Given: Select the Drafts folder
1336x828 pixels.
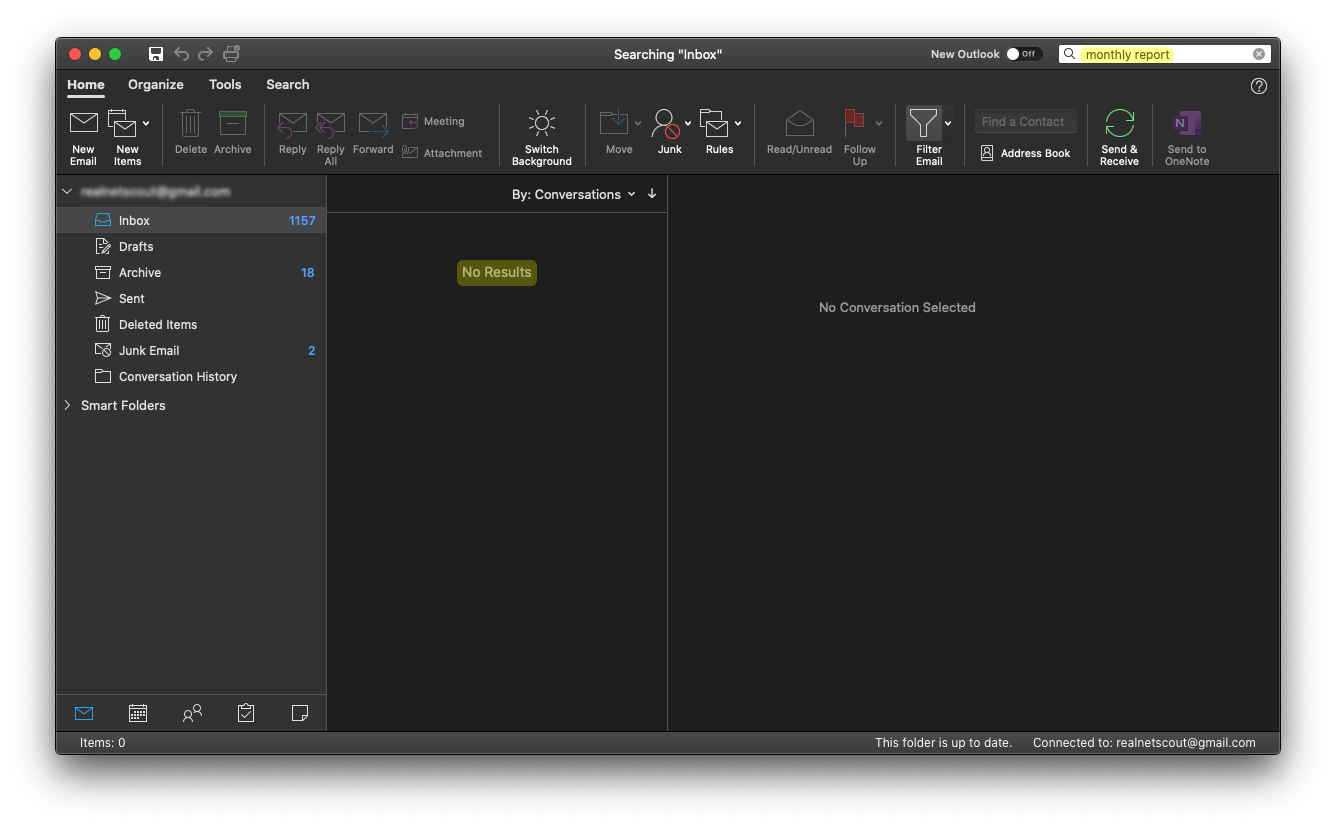Looking at the screenshot, I should click(191, 246).
